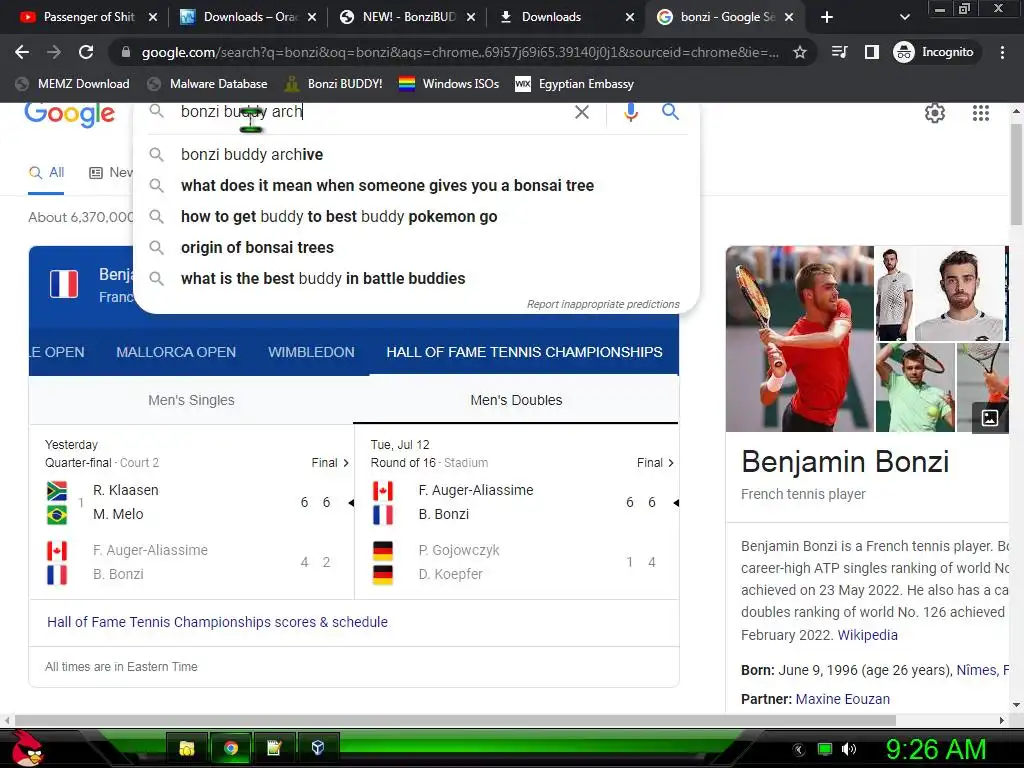Open Egyptian Embassy bookmark
This screenshot has height=768, width=1024.
point(574,84)
